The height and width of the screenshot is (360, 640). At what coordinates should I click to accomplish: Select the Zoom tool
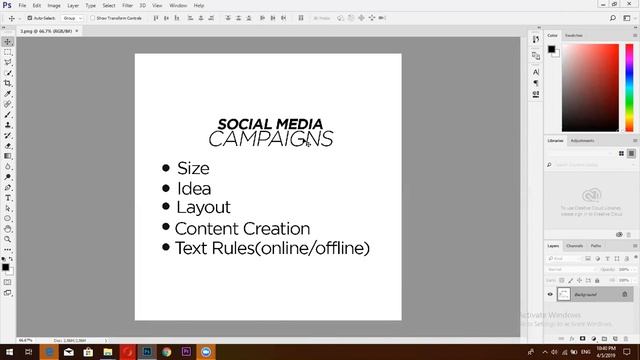click(8, 240)
